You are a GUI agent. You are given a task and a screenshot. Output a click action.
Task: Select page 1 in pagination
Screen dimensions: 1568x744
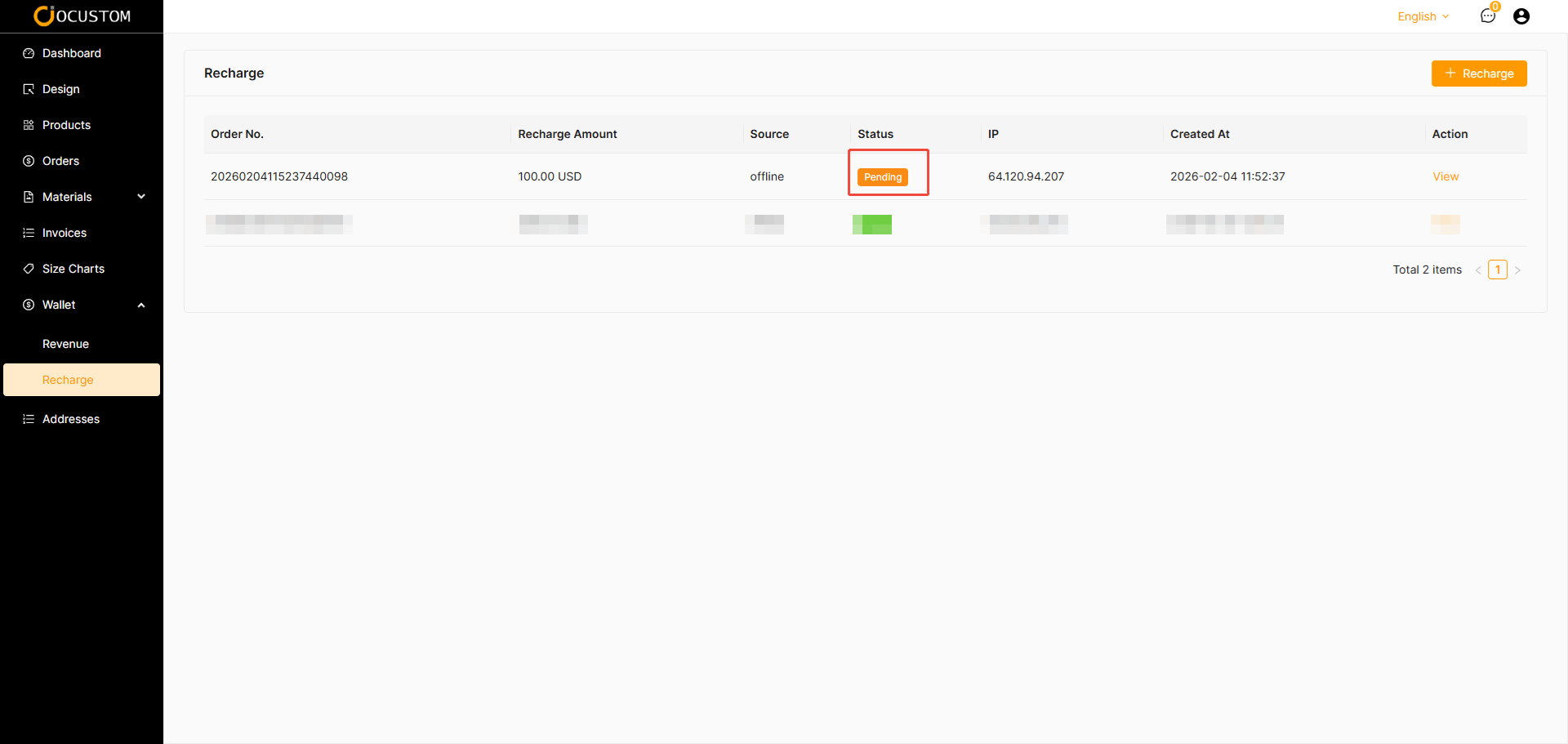pos(1497,270)
